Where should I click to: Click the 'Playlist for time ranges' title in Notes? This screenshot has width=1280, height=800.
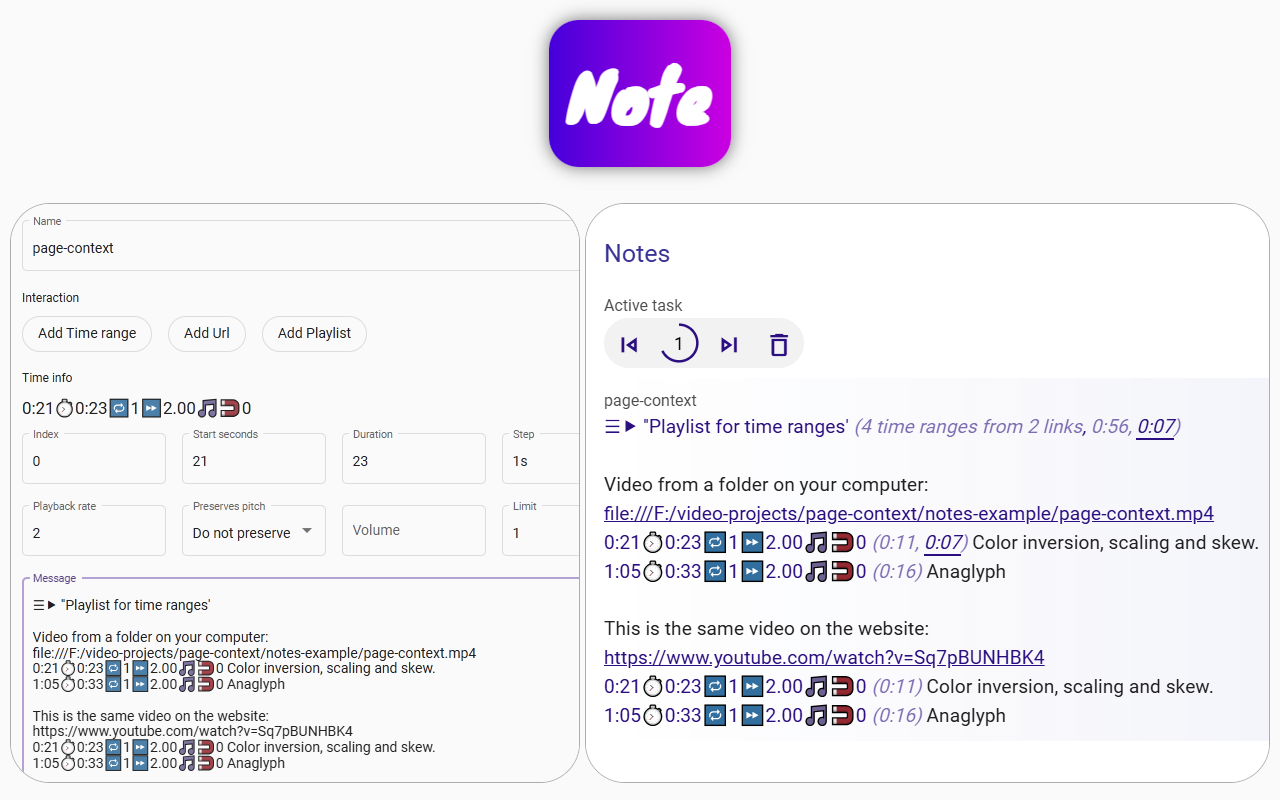pos(746,427)
